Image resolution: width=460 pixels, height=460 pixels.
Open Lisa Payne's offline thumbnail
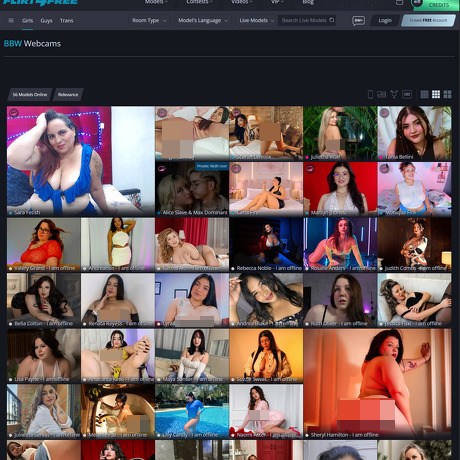coord(44,356)
